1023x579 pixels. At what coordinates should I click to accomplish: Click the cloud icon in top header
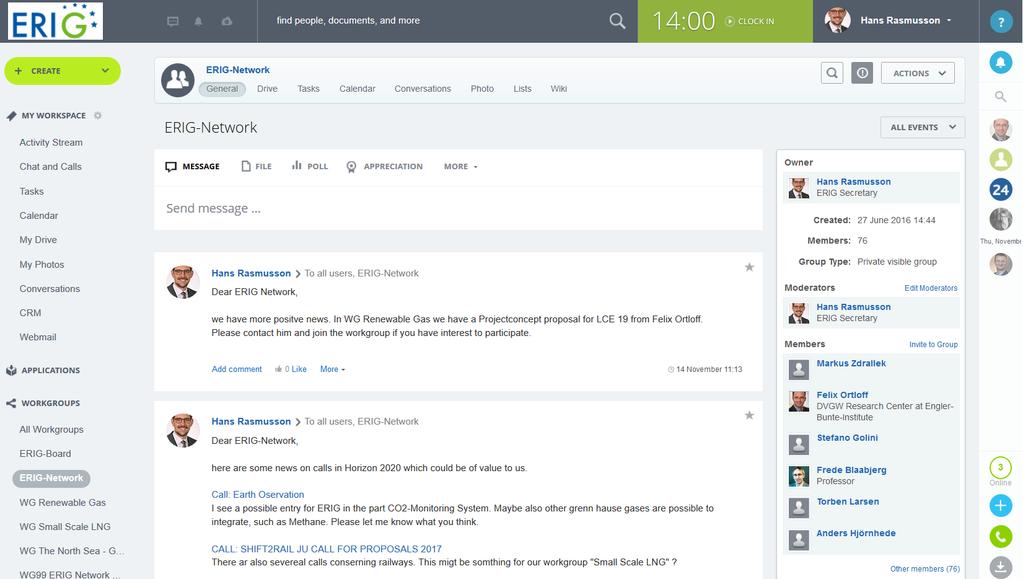coord(226,21)
